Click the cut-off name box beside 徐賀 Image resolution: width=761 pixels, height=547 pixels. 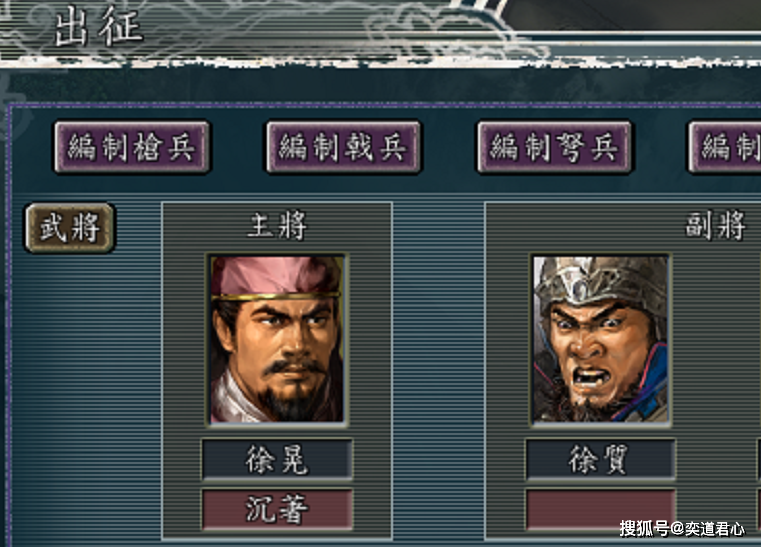click(759, 459)
